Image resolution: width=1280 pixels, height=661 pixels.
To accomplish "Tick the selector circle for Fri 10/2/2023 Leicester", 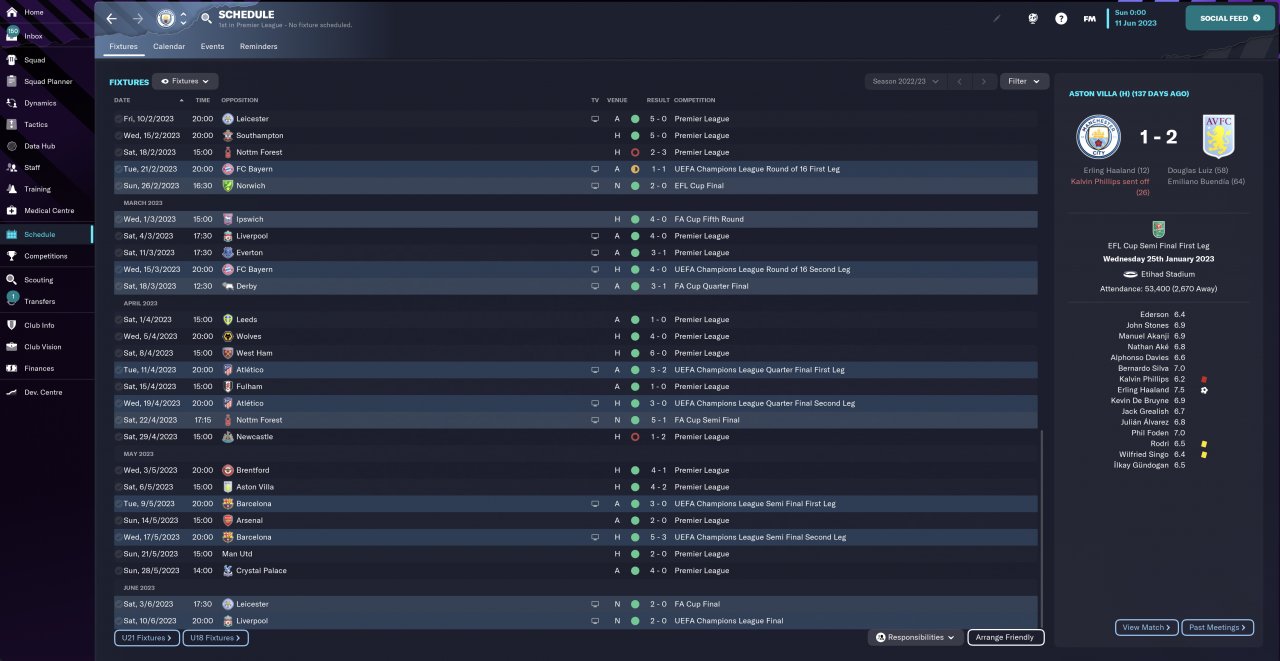I will coord(119,119).
